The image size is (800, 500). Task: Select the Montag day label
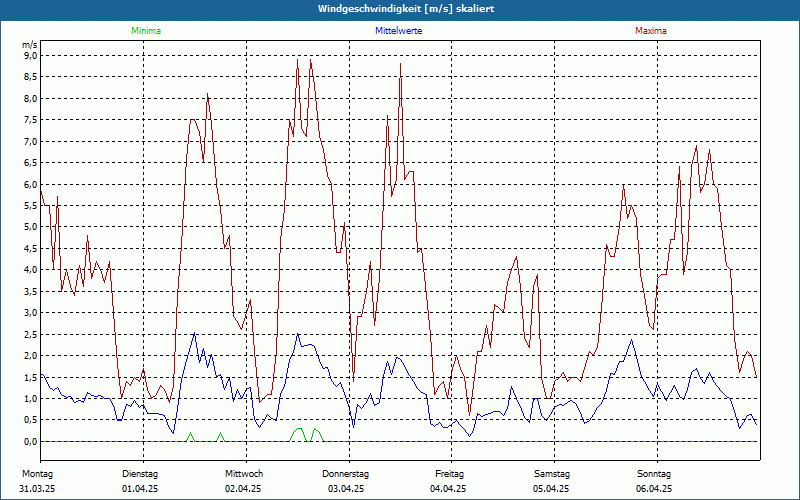[x=37, y=474]
